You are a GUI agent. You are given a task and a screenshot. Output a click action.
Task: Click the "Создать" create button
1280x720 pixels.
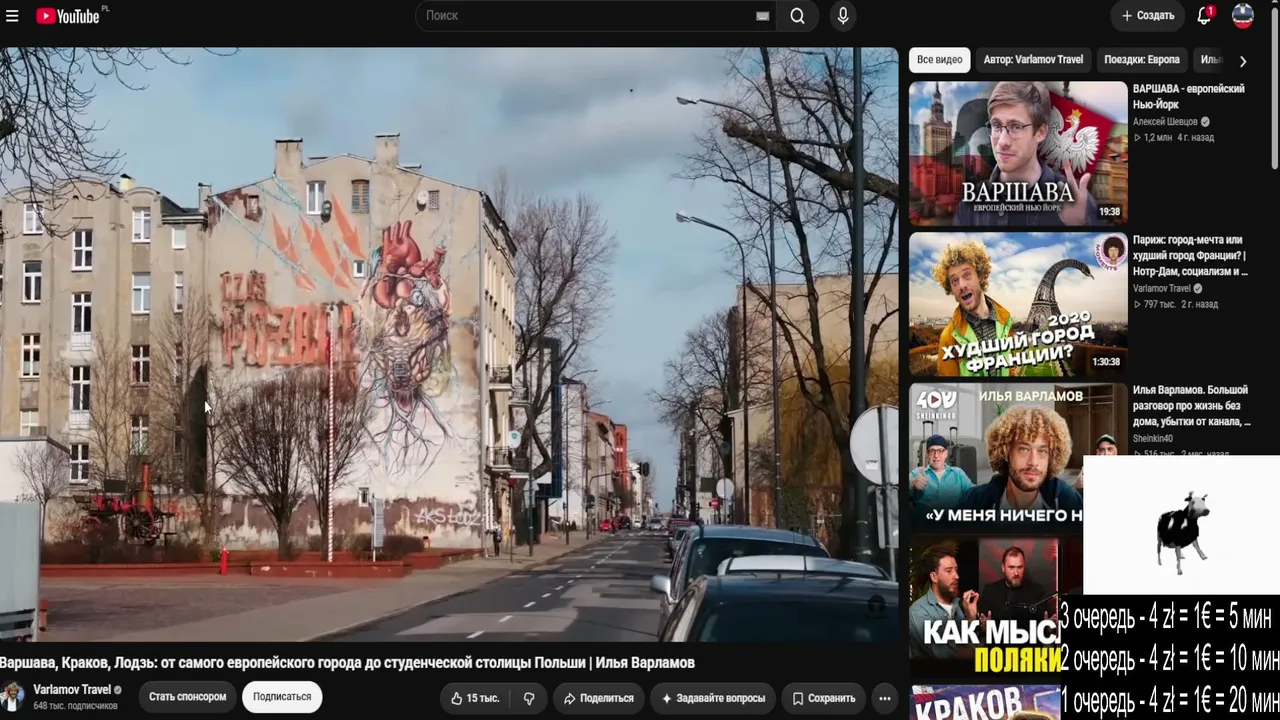click(1148, 16)
